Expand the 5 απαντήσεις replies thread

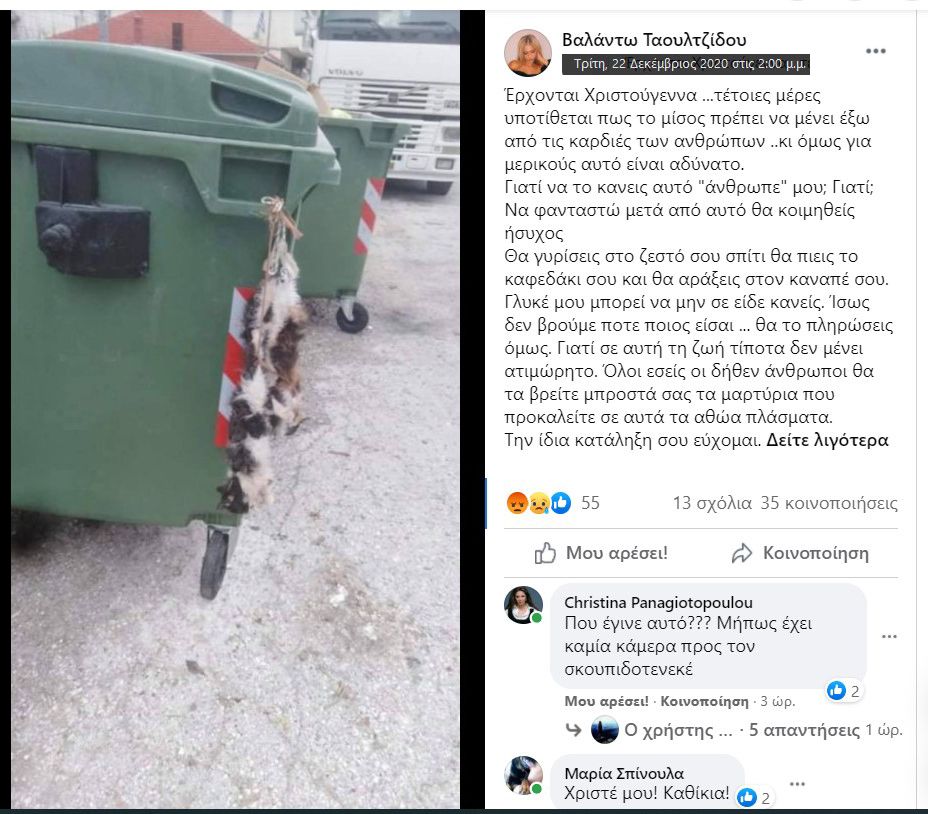click(x=804, y=730)
